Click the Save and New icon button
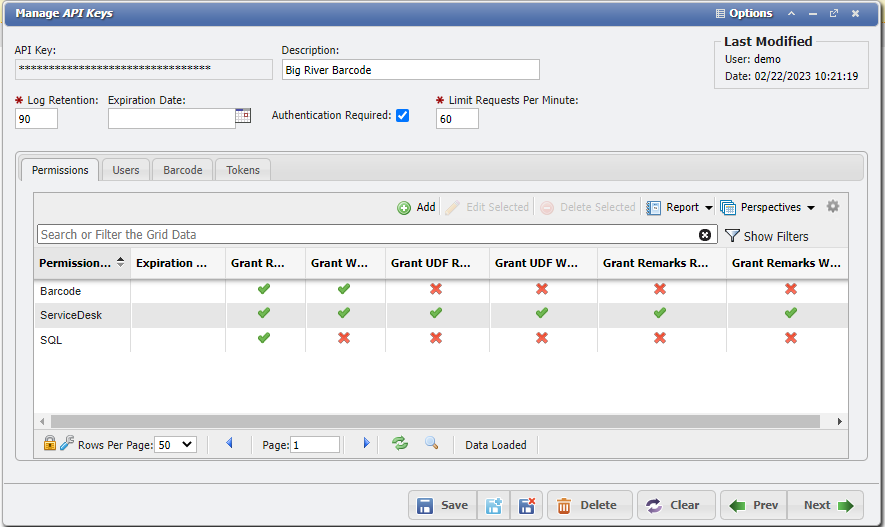The image size is (885, 527). 493,505
